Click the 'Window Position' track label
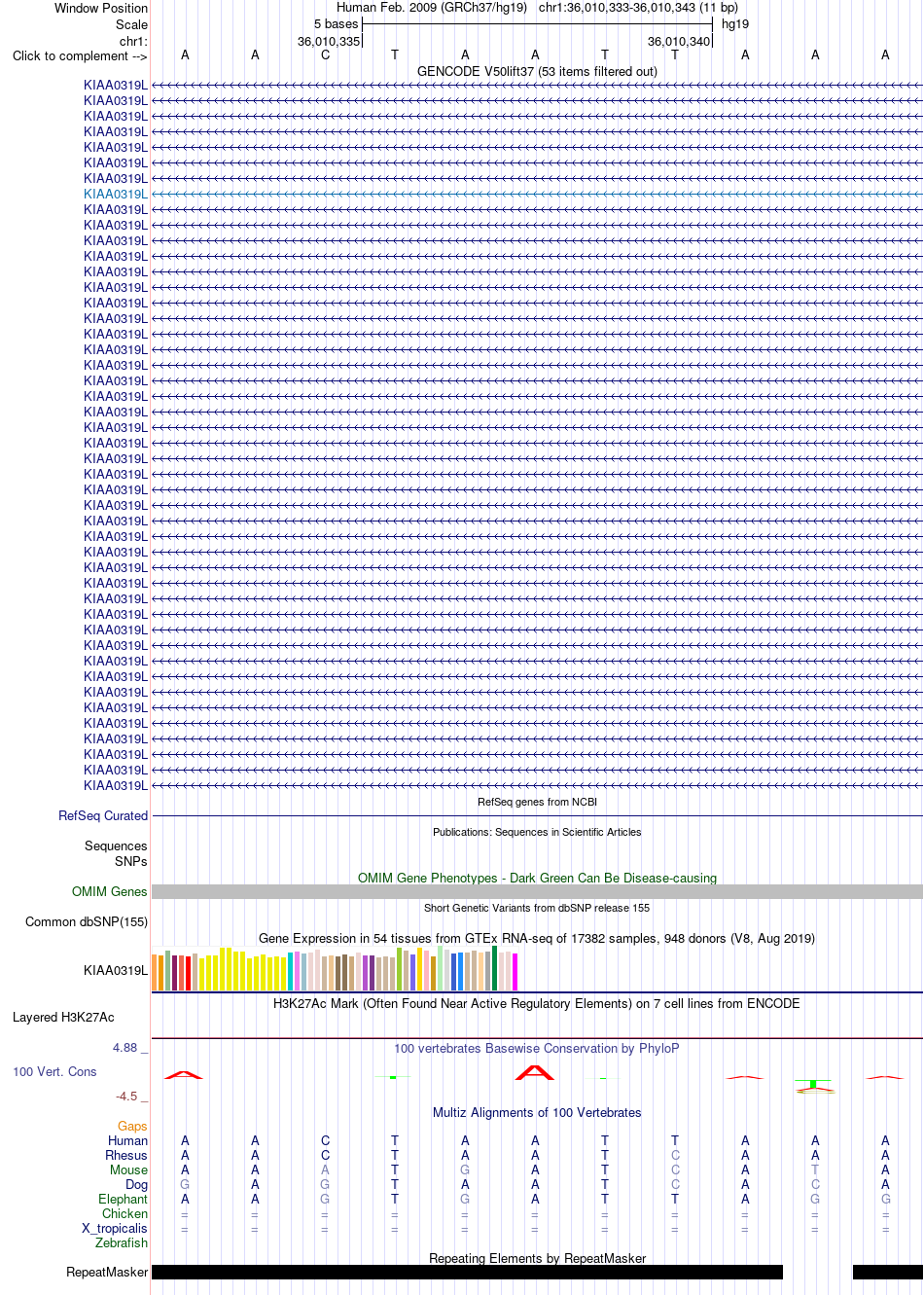The height and width of the screenshot is (1295, 924). click(101, 8)
